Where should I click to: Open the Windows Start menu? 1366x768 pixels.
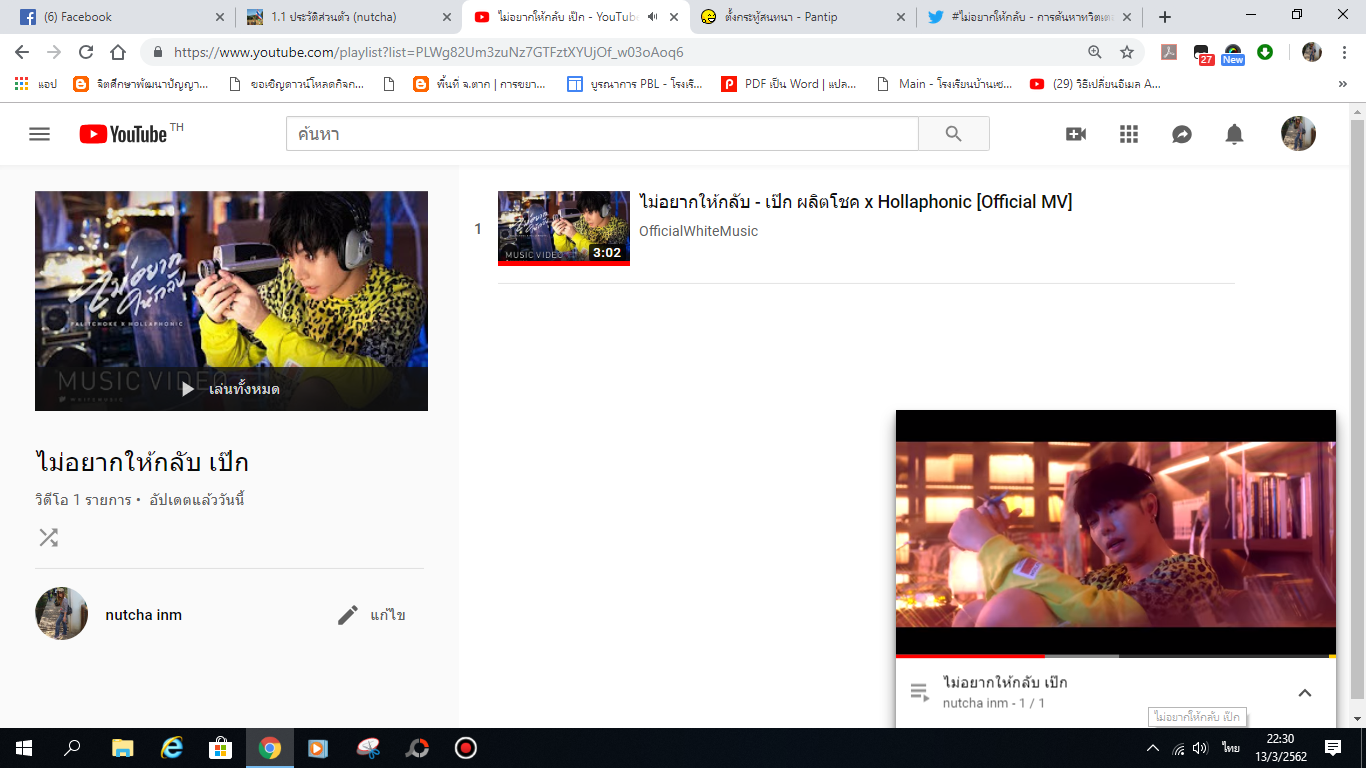(23, 748)
